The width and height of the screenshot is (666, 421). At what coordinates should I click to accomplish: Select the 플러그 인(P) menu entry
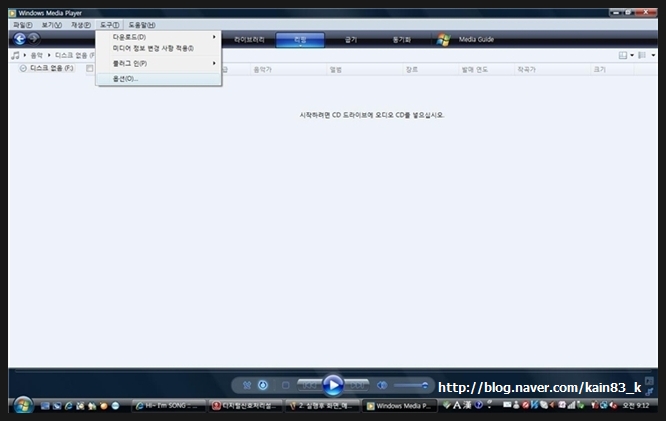158,63
